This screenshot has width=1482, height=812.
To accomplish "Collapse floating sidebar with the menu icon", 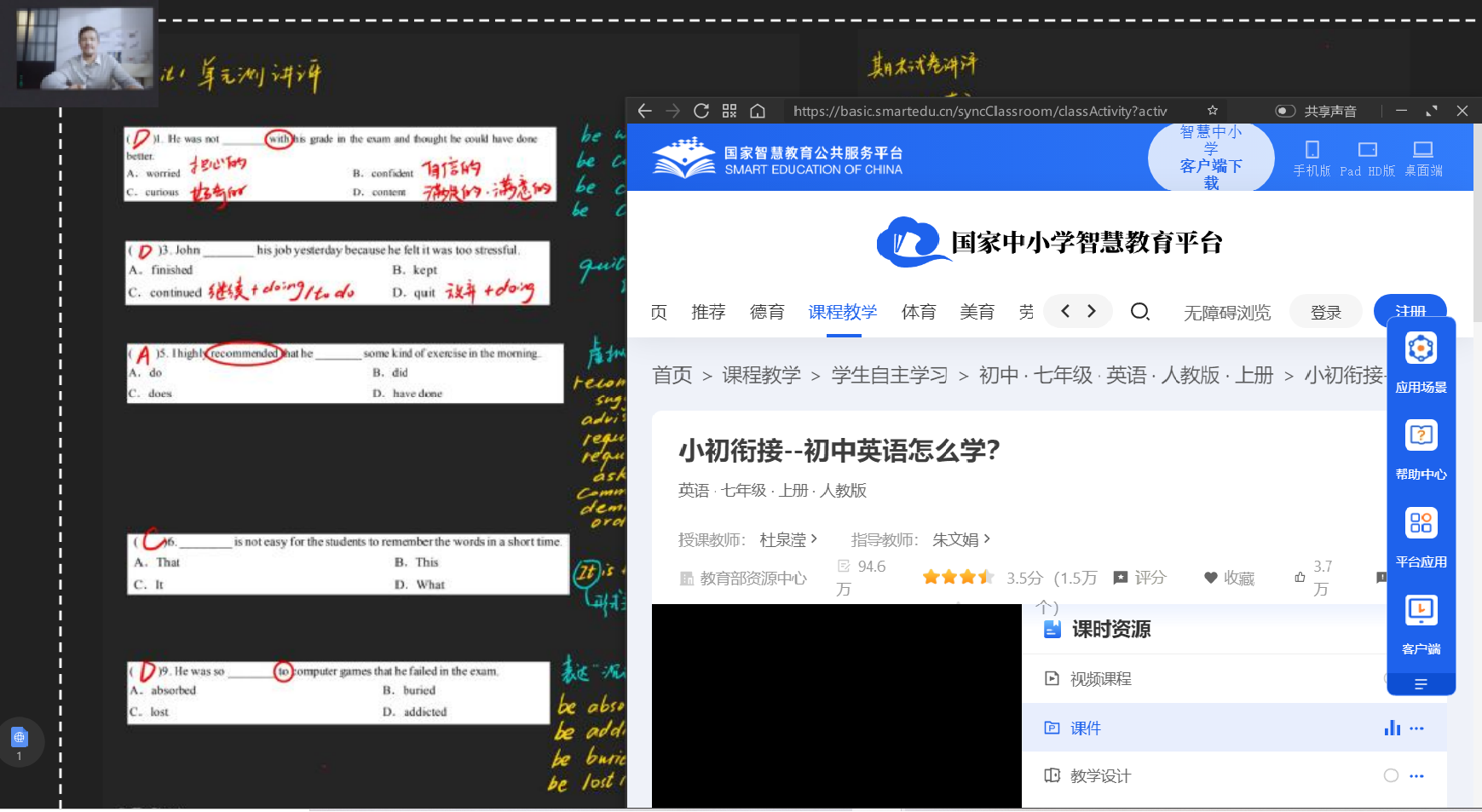I will tap(1421, 684).
